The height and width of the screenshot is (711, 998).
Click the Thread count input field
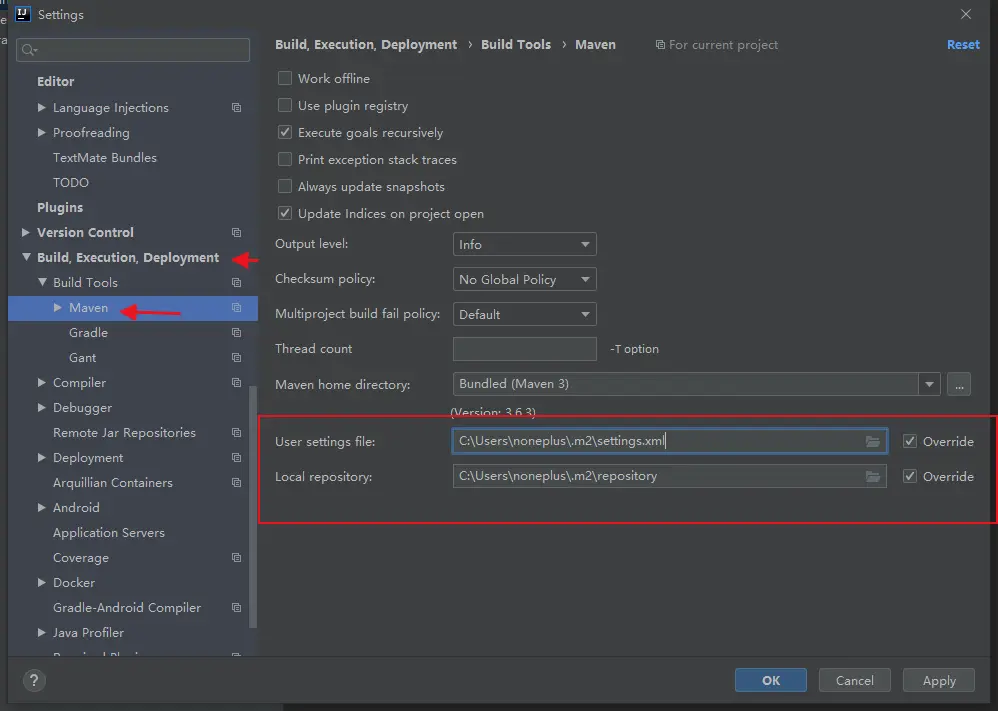point(524,349)
